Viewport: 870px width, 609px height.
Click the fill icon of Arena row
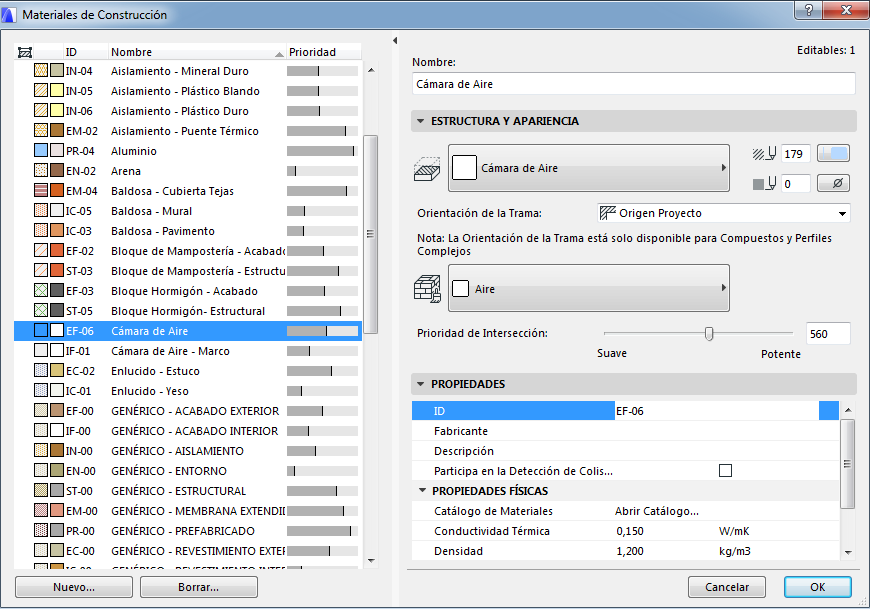coord(41,170)
